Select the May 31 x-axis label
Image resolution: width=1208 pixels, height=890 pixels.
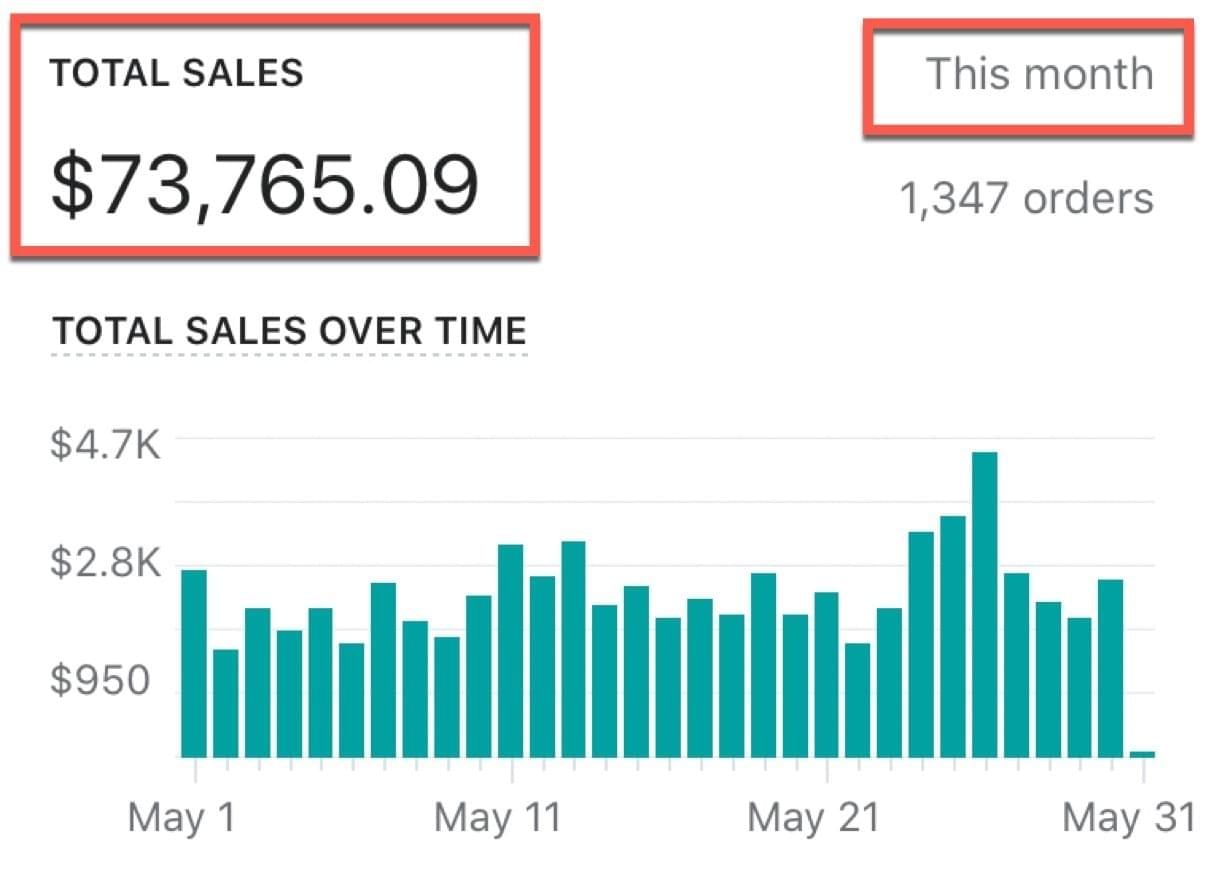[1128, 818]
